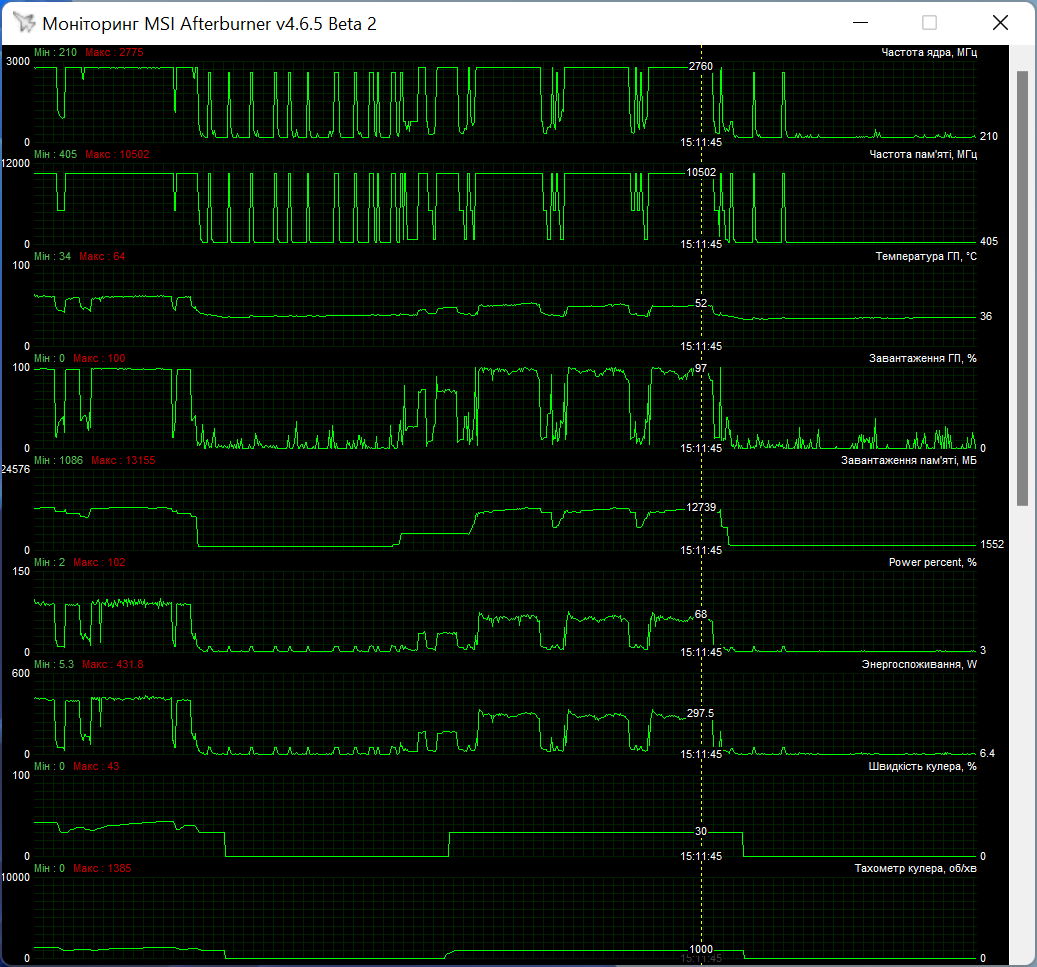The height and width of the screenshot is (967, 1037).
Task: Click the 52 GPU temperature marker value
Action: [701, 303]
